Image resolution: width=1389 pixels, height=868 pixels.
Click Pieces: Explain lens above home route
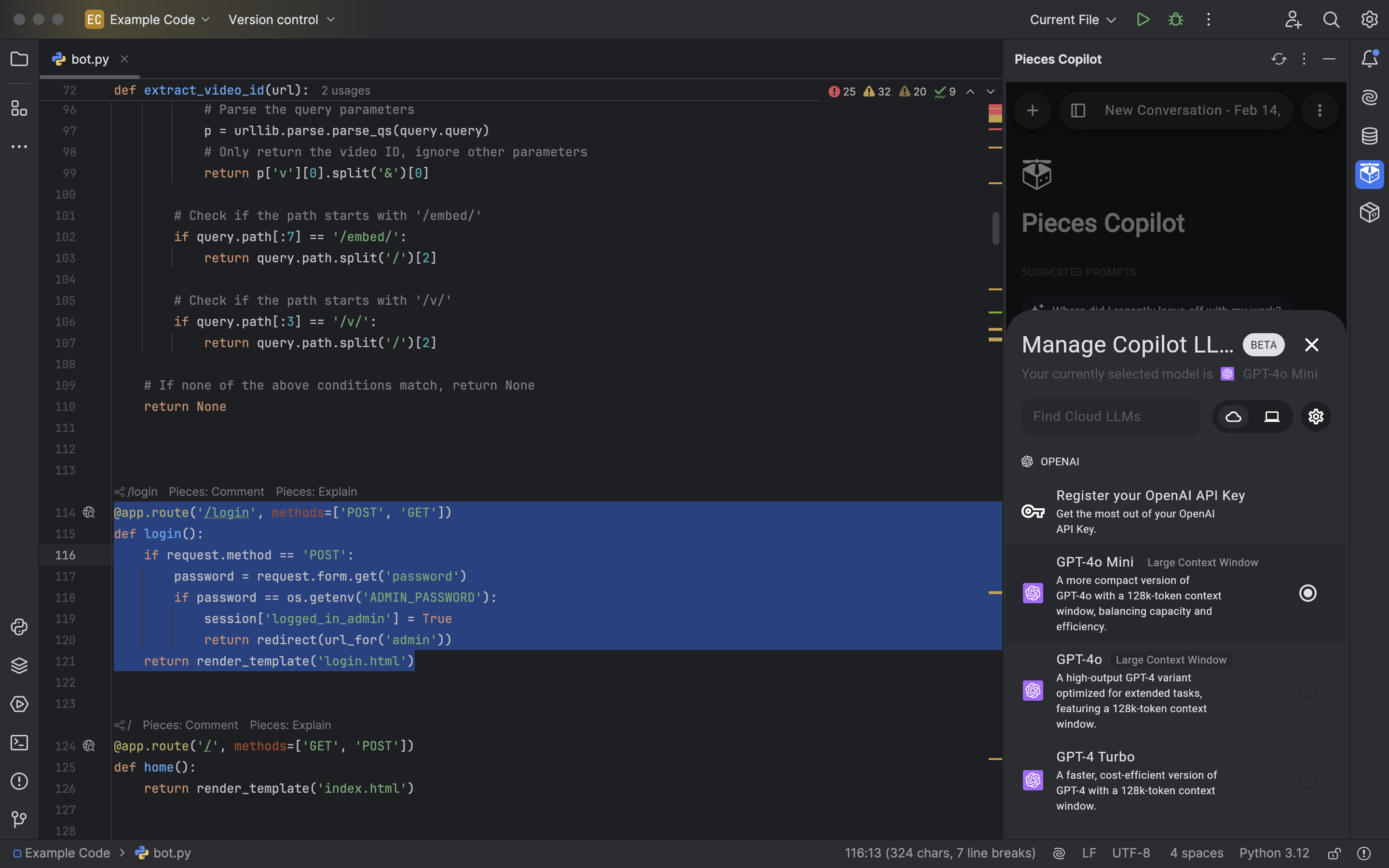coord(290,725)
